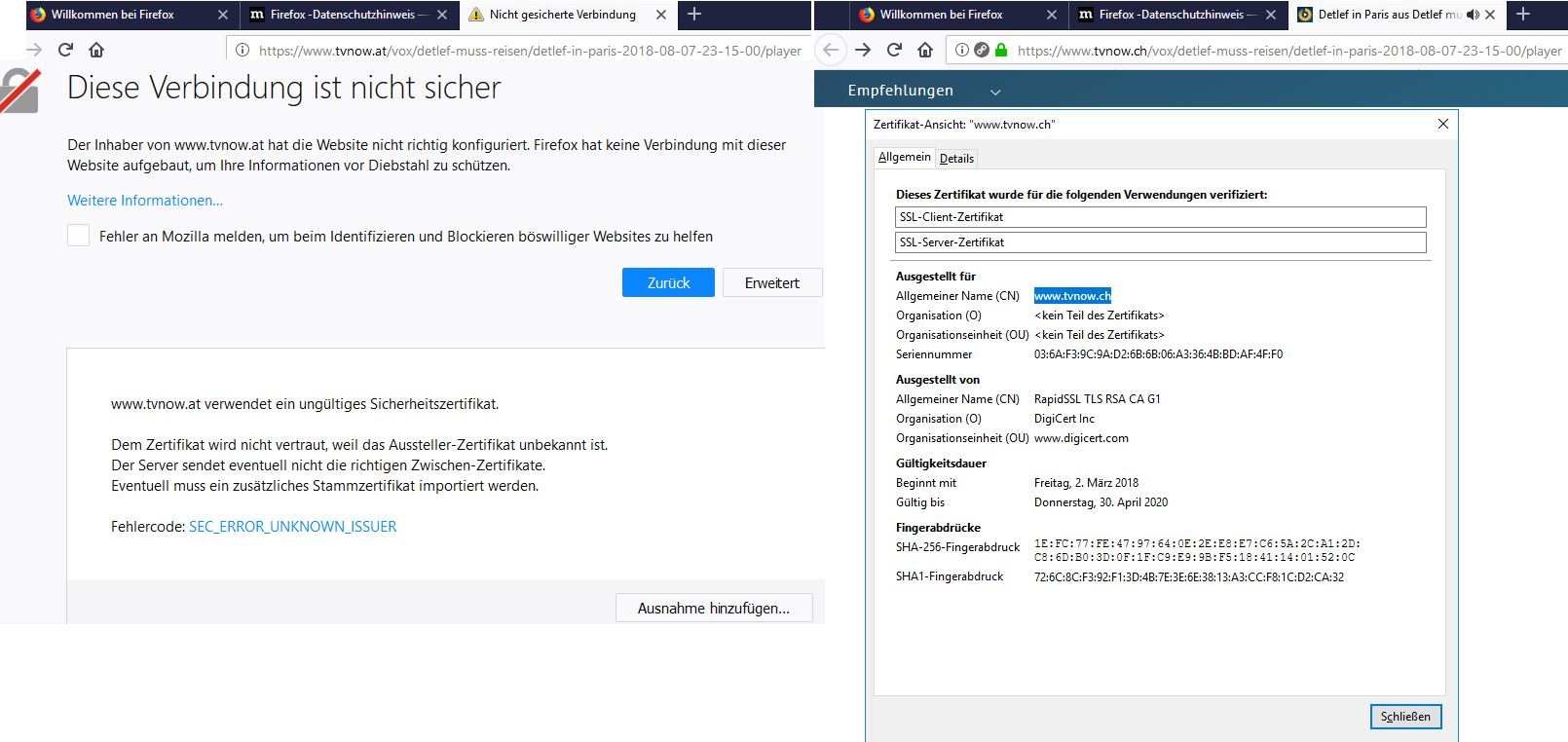Mute audio on the Detlef in Paris tab
The height and width of the screenshot is (742, 1568).
1473,15
